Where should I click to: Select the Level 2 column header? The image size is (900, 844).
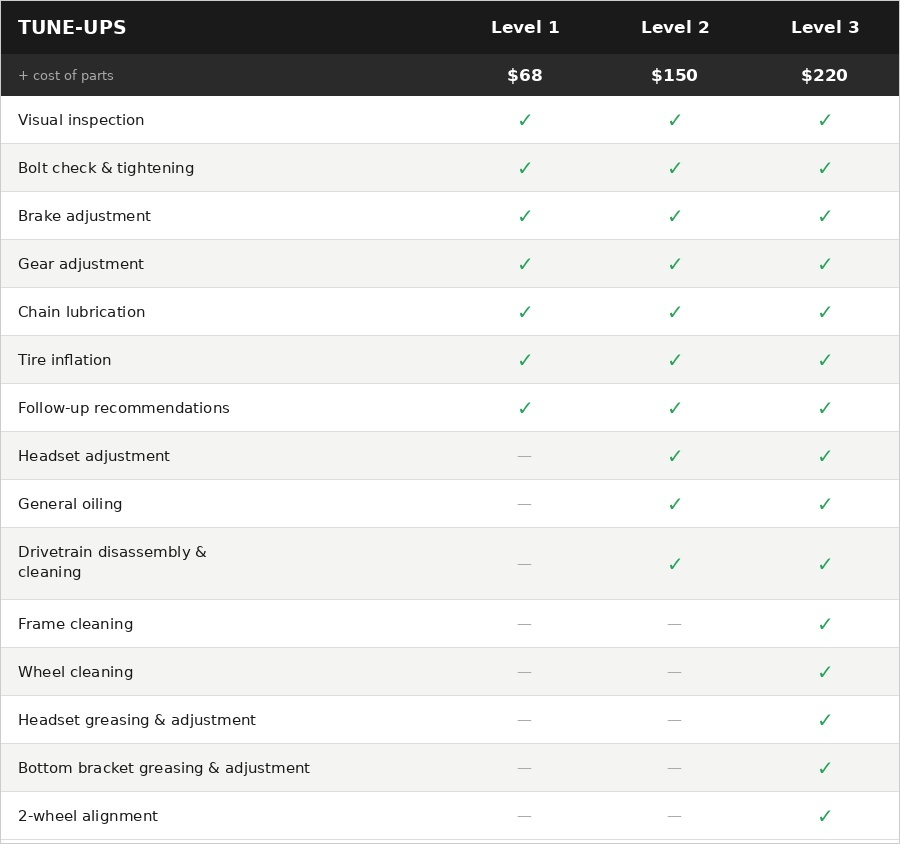[675, 28]
